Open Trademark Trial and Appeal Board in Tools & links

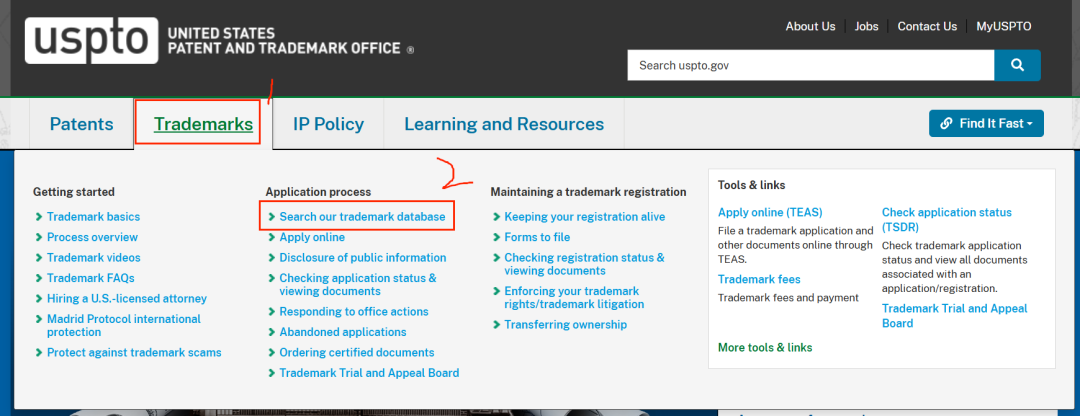pos(955,315)
